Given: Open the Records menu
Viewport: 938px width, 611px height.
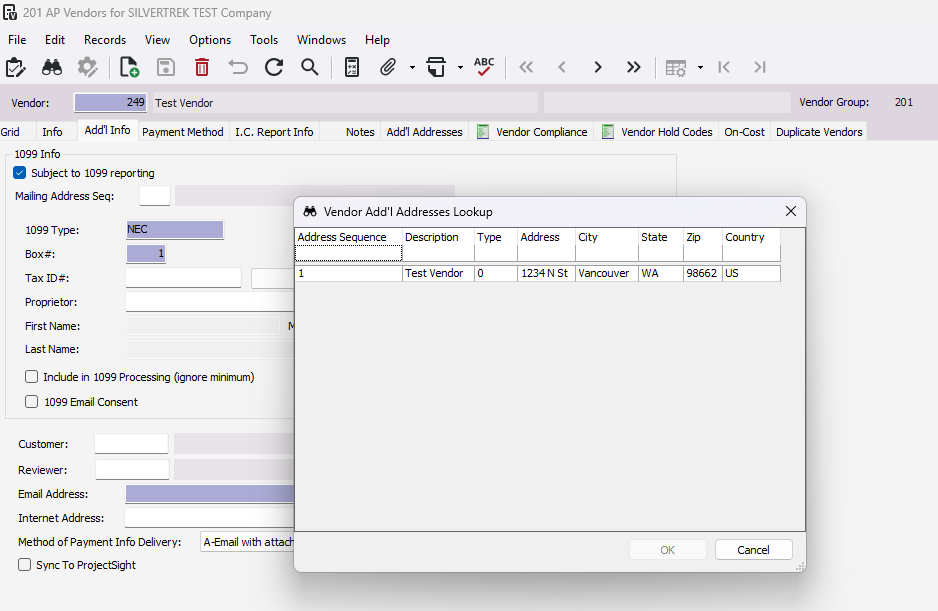Looking at the screenshot, I should pyautogui.click(x=105, y=39).
